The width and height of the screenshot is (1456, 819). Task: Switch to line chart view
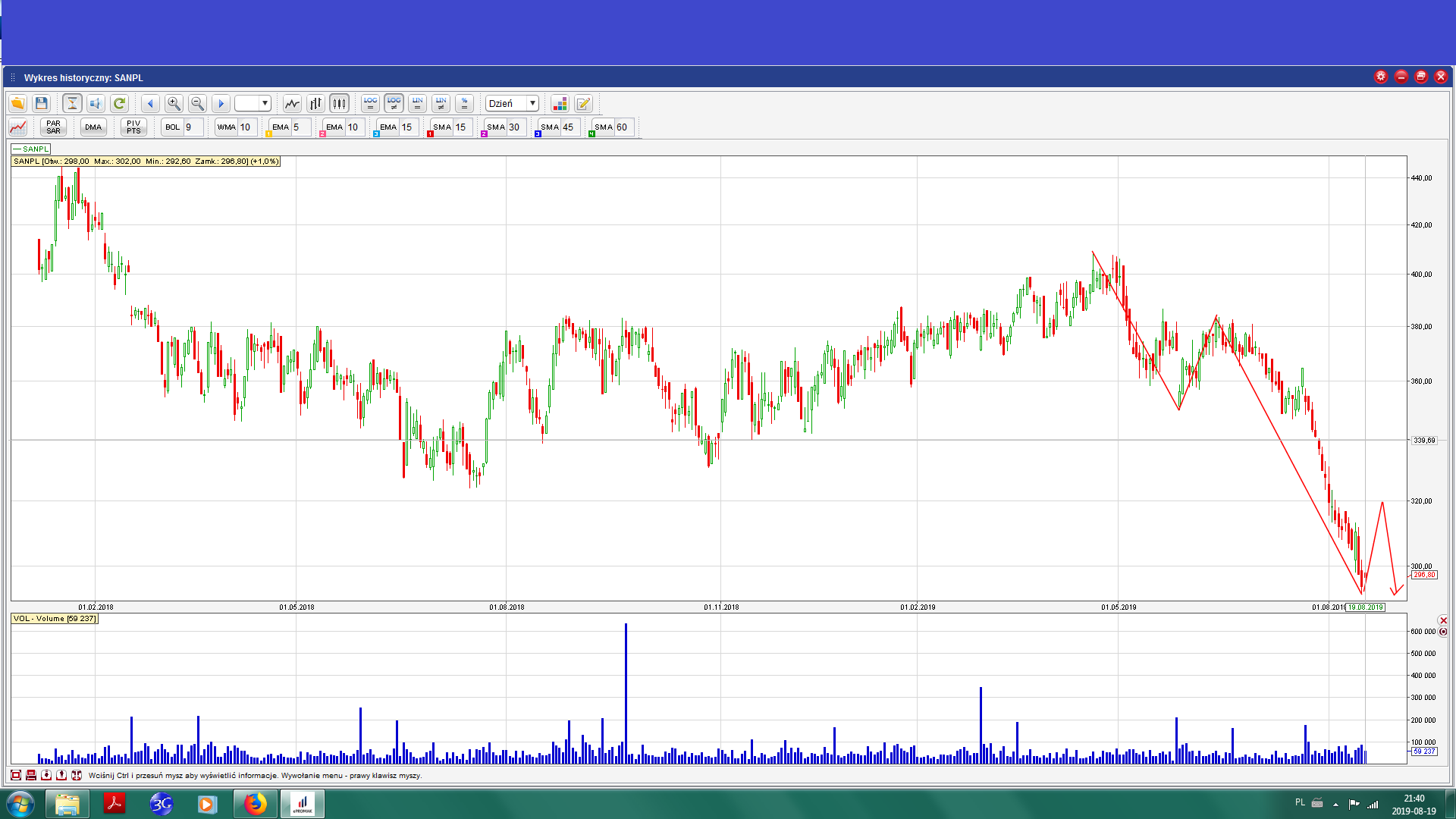(x=292, y=103)
